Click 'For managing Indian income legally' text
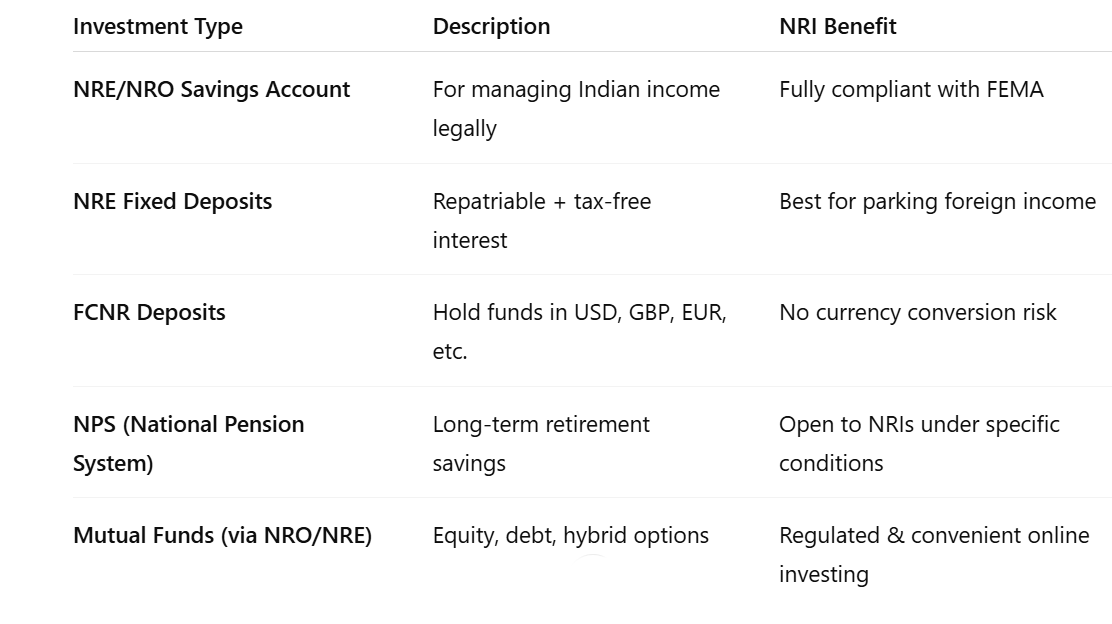This screenshot has height=624, width=1112. [x=576, y=108]
